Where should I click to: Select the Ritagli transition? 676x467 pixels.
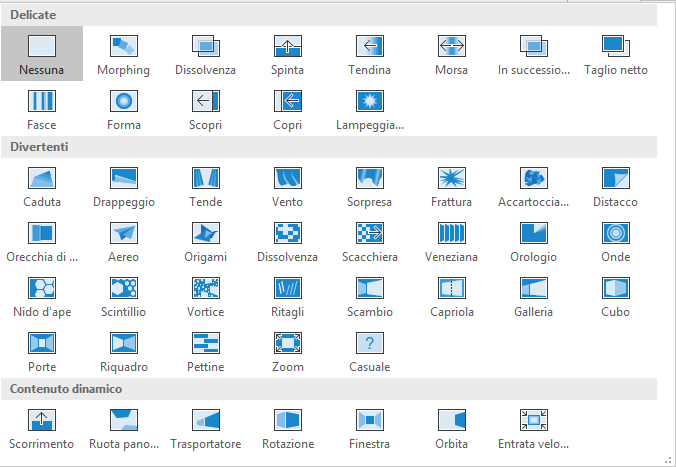point(288,296)
